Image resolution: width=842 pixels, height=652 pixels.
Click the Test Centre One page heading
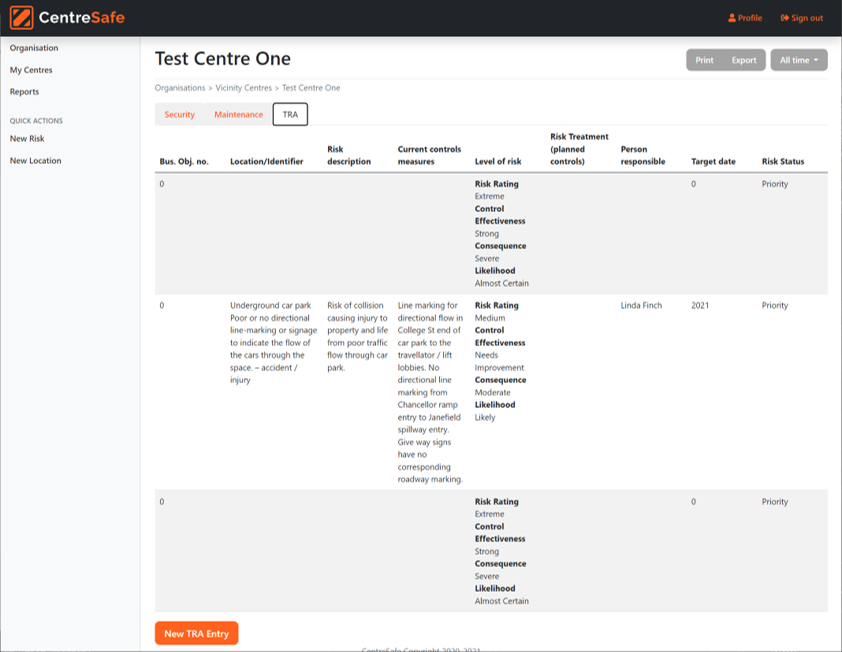tap(222, 59)
